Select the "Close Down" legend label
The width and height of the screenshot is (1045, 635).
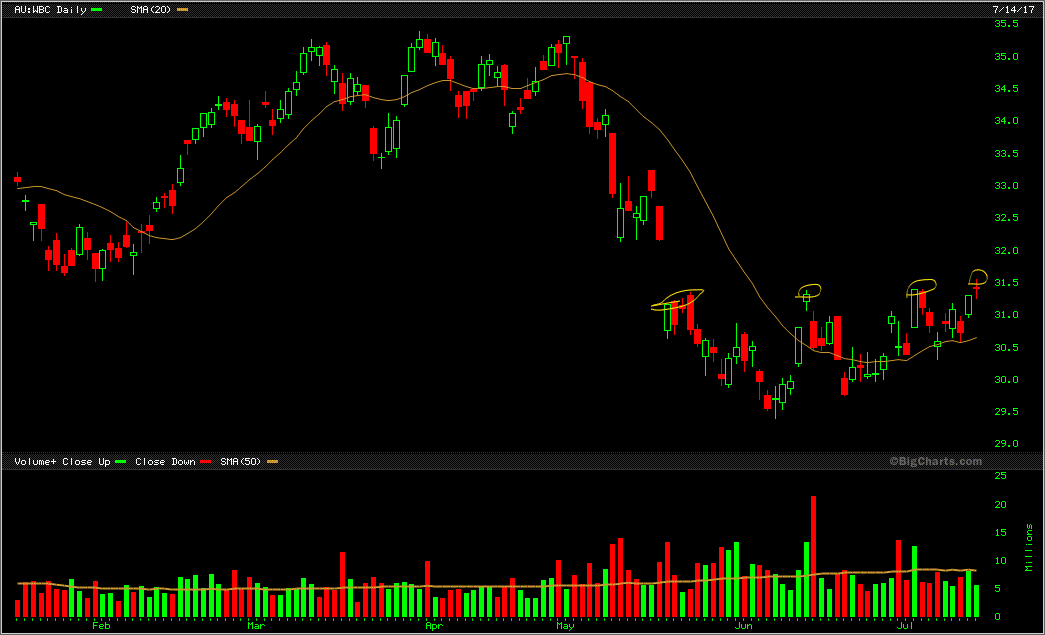pos(165,462)
